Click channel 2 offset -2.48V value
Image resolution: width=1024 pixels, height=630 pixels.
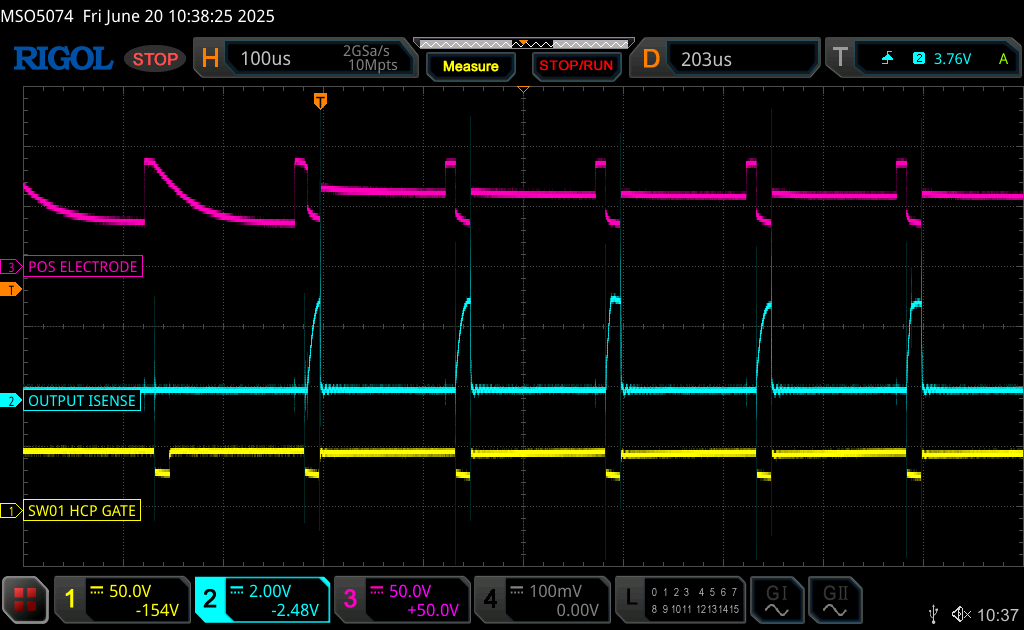[x=295, y=610]
